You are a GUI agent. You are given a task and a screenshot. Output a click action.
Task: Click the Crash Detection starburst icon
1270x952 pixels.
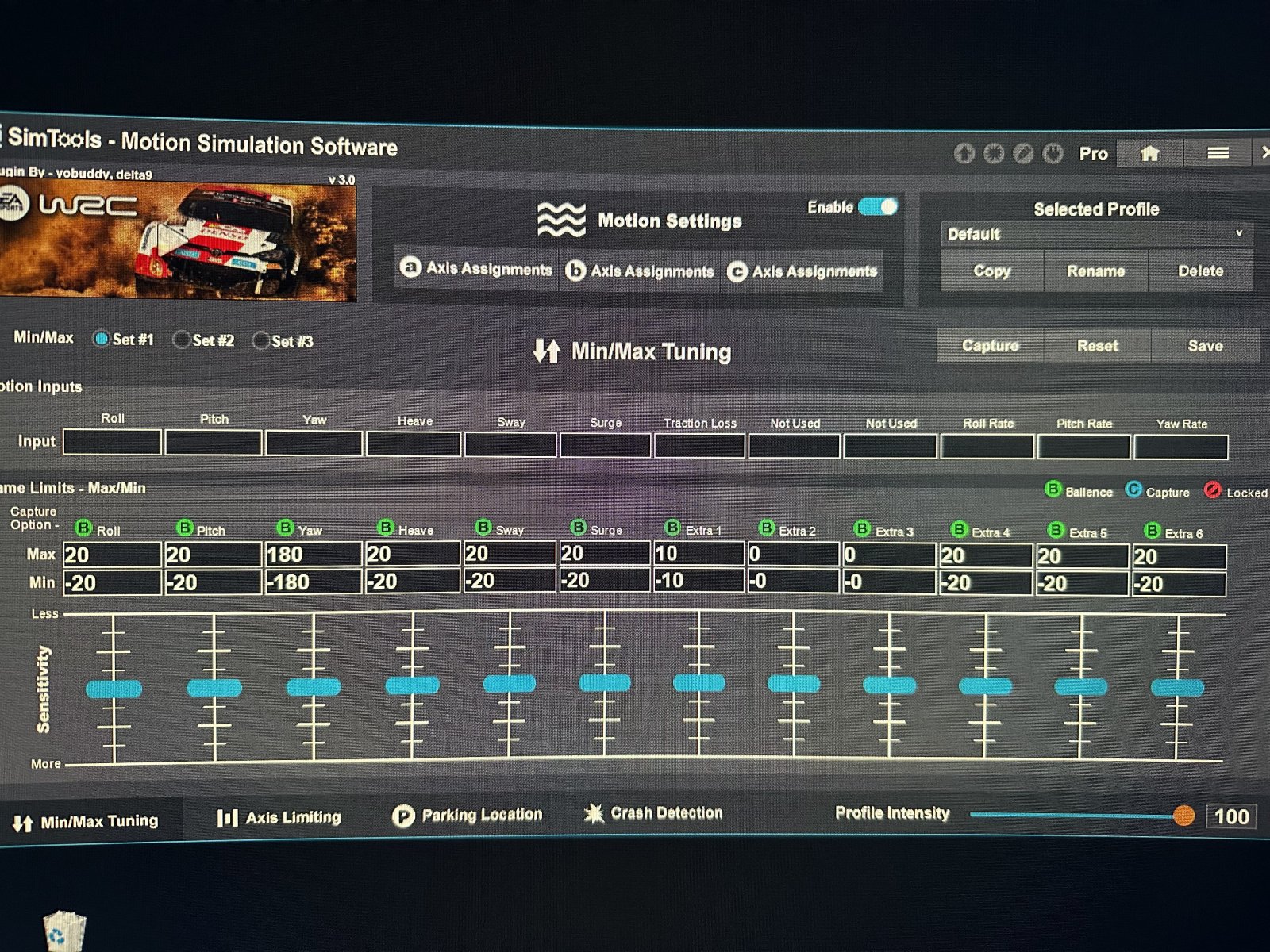(x=594, y=813)
